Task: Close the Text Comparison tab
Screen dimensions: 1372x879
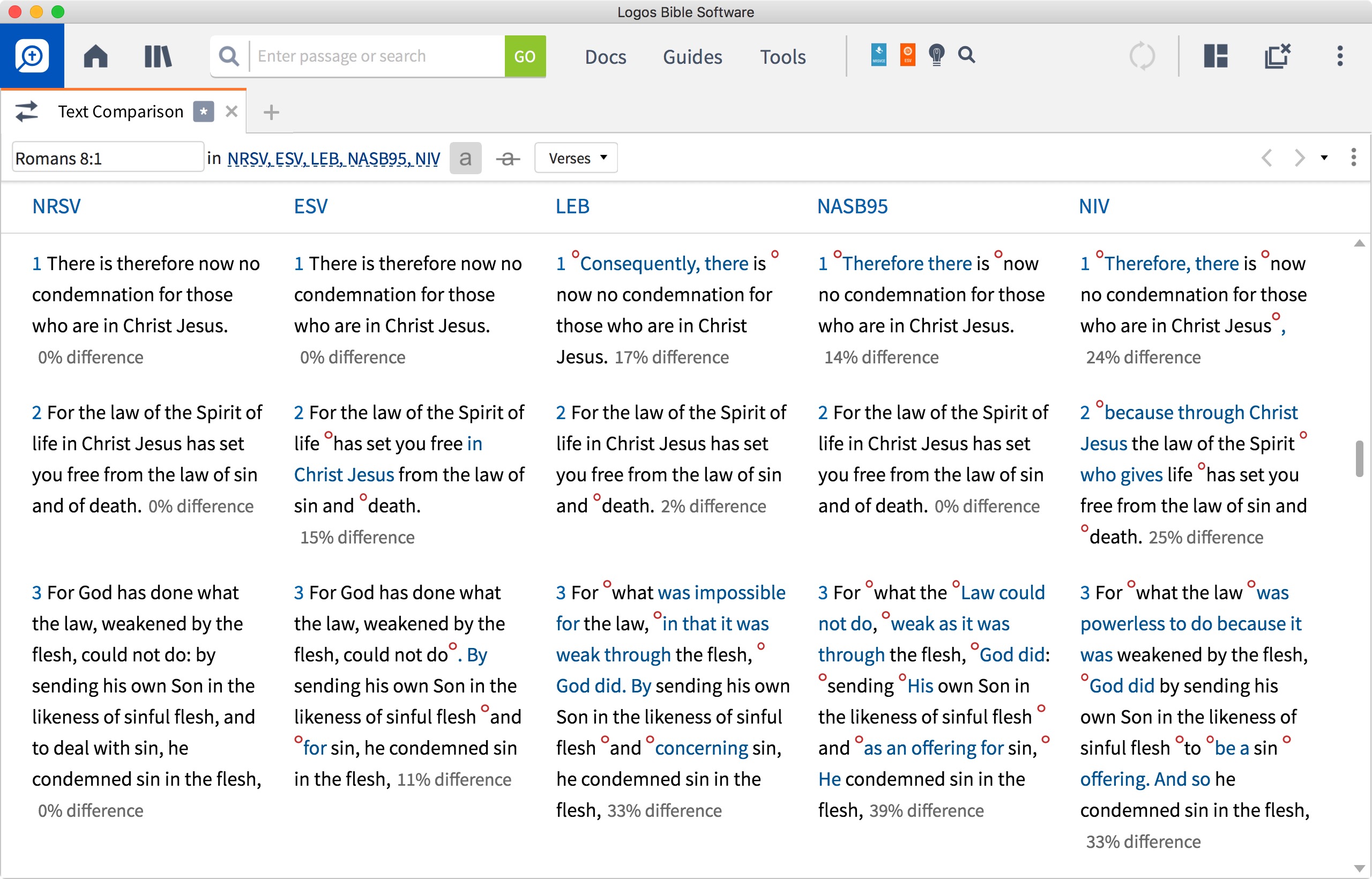Action: [x=231, y=111]
